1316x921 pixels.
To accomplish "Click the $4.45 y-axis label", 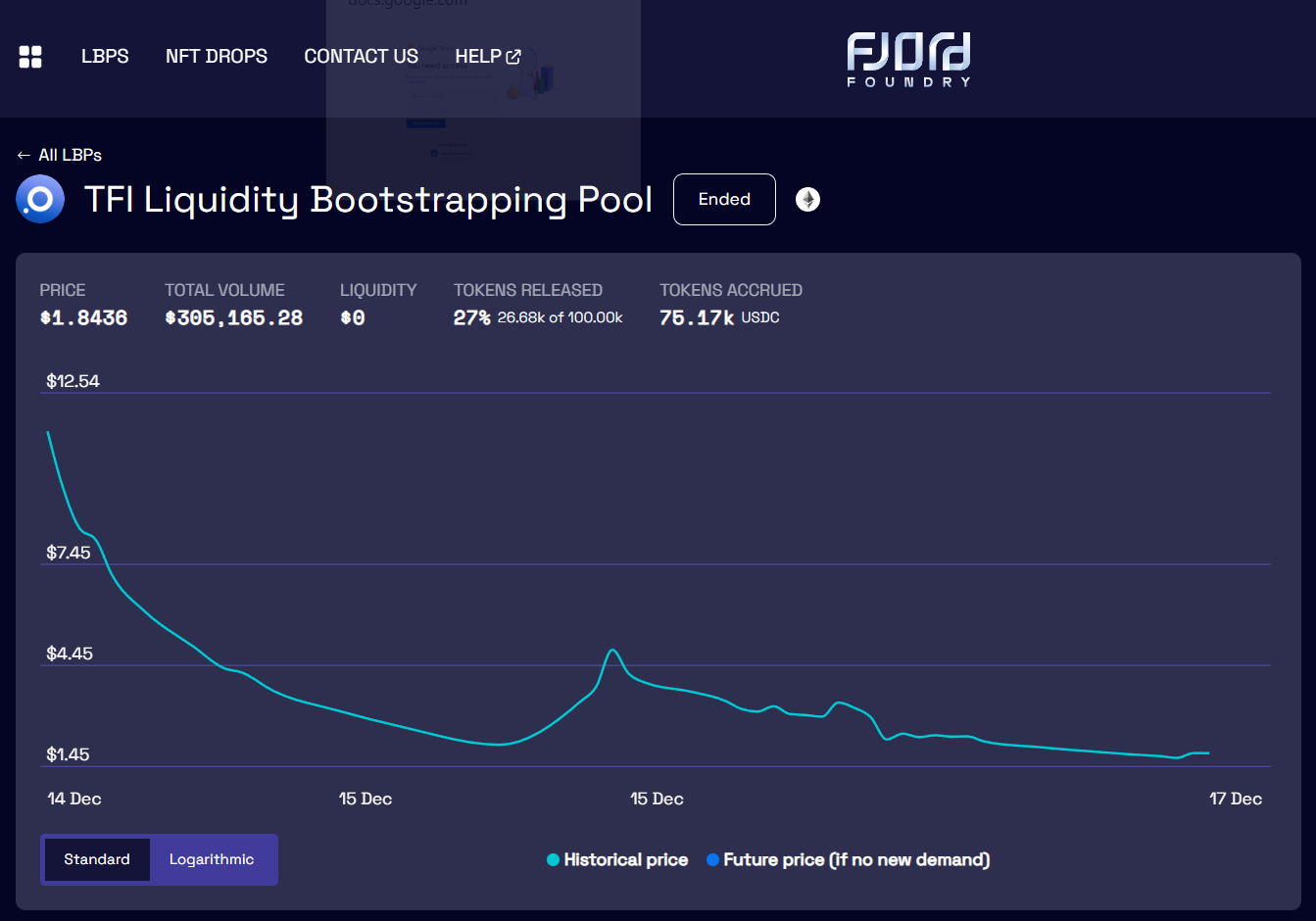I will pyautogui.click(x=70, y=654).
